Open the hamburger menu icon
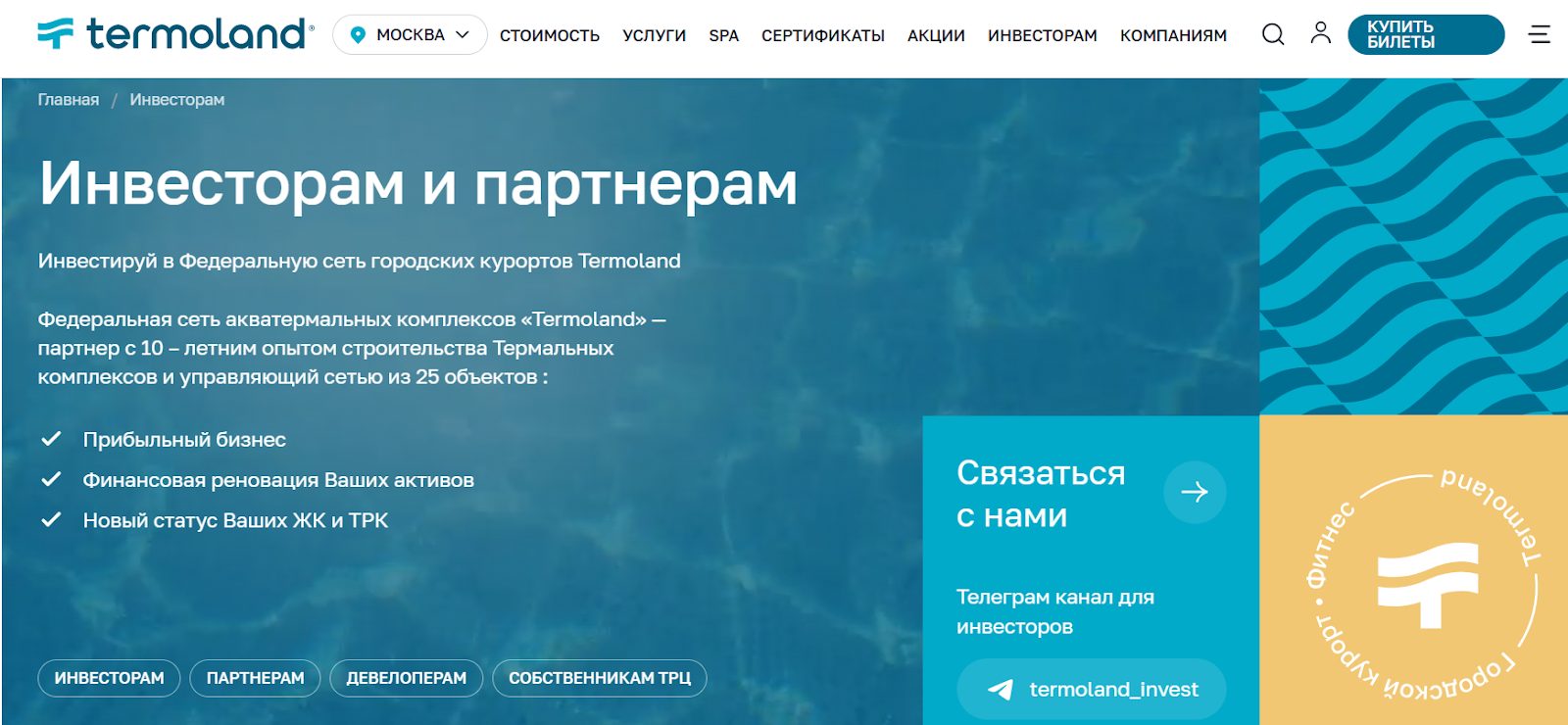Viewport: 1568px width, 725px height. pos(1540,34)
